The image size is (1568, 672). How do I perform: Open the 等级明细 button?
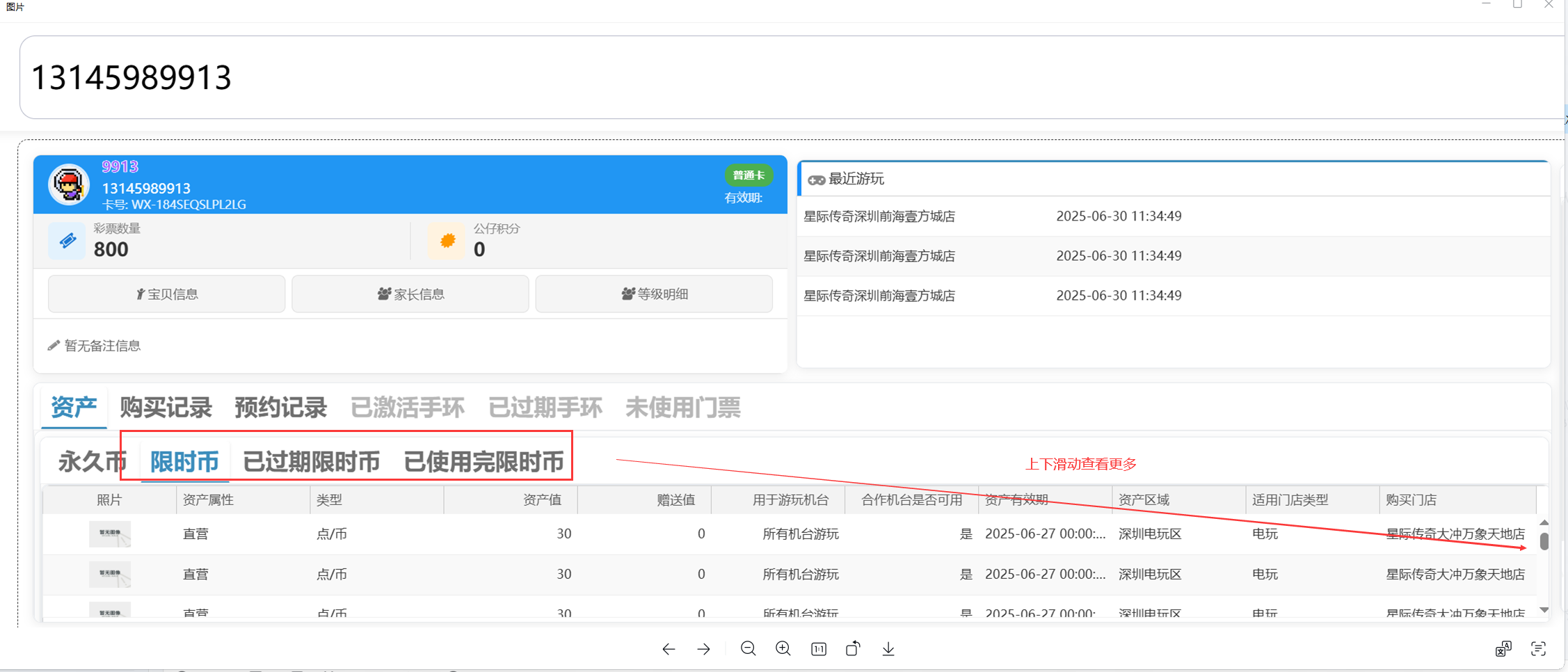coord(654,294)
